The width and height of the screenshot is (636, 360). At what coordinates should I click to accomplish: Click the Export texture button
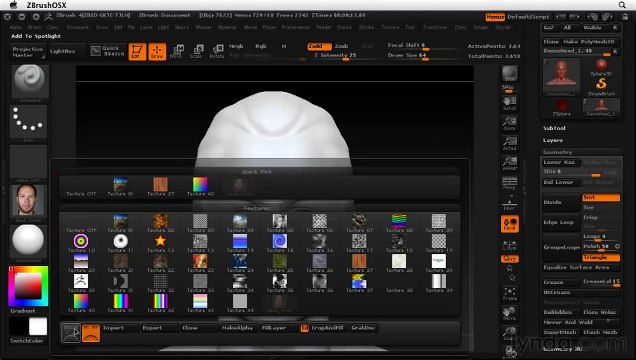click(159, 328)
